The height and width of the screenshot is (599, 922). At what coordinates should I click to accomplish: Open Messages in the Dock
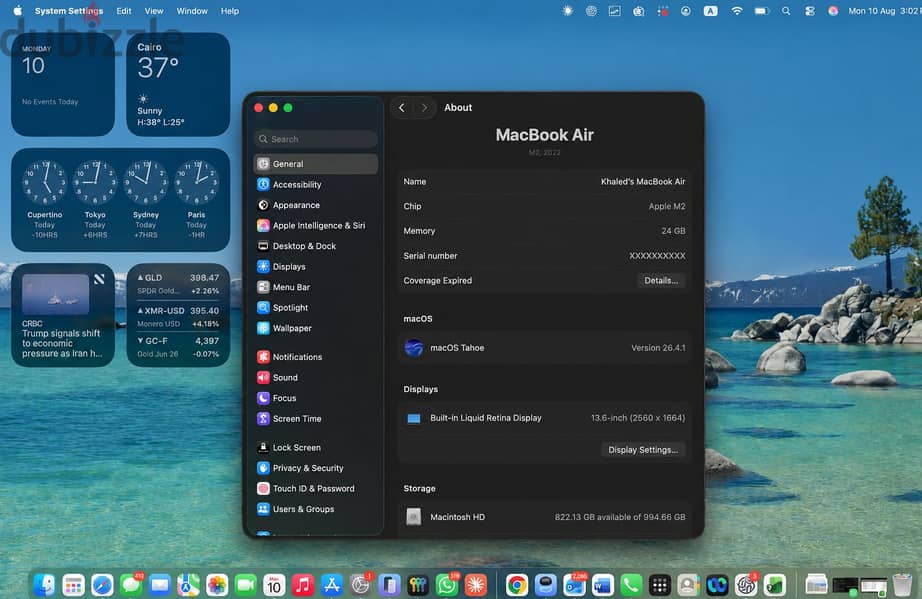(x=131, y=585)
